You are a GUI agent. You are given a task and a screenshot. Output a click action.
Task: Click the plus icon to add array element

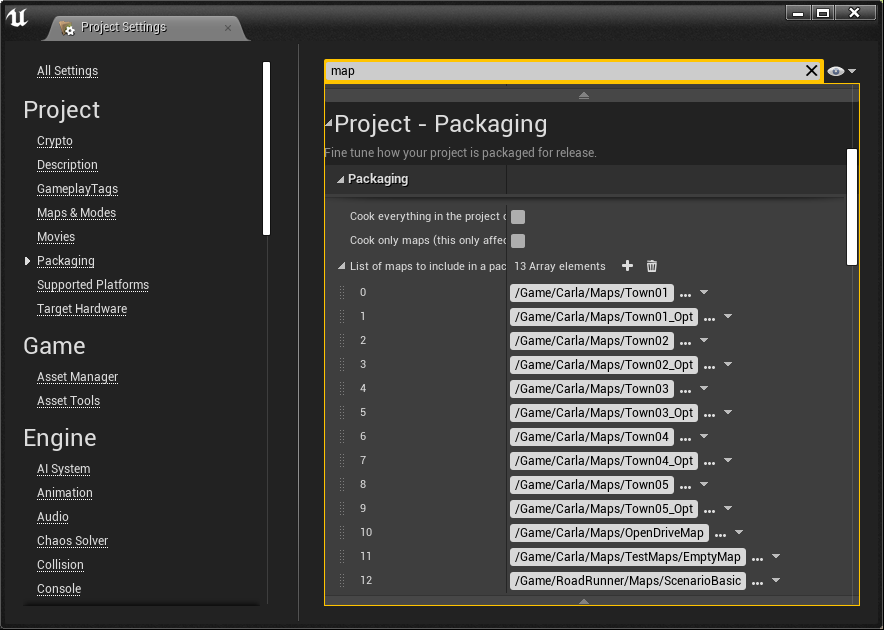coord(628,266)
